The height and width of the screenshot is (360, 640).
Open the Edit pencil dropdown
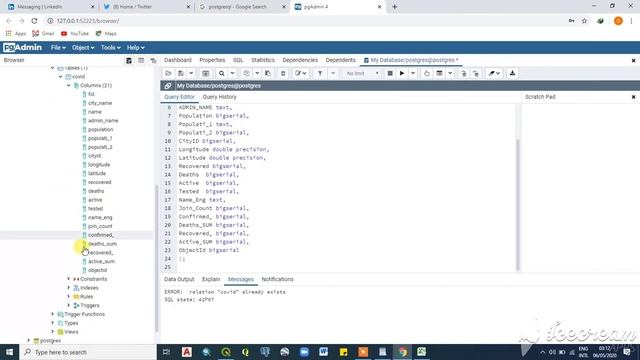click(301, 73)
